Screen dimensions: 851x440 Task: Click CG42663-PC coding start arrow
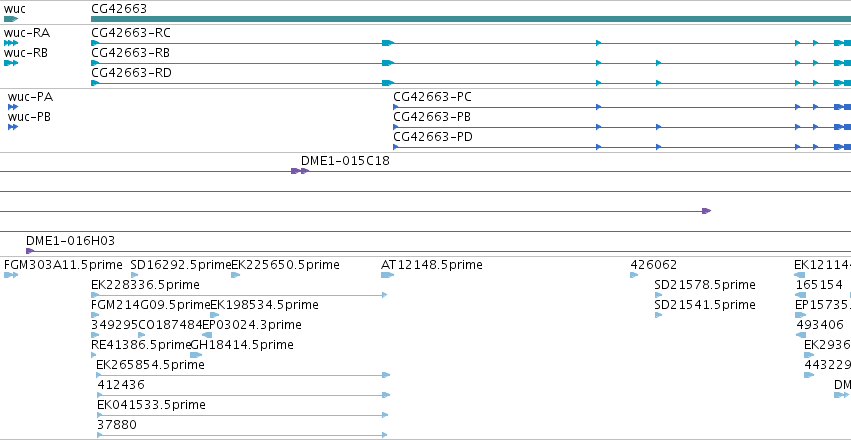(x=396, y=107)
